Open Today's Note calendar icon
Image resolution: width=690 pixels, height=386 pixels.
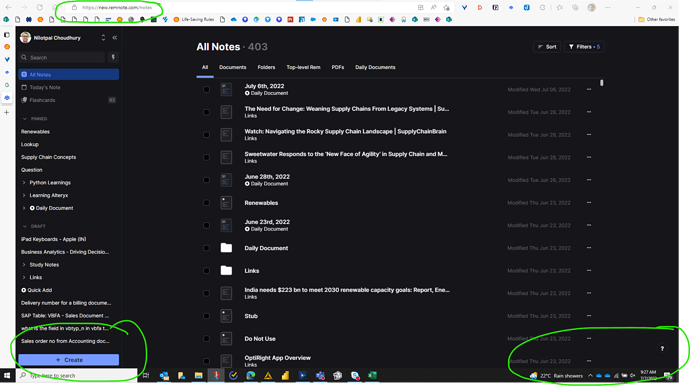24,87
